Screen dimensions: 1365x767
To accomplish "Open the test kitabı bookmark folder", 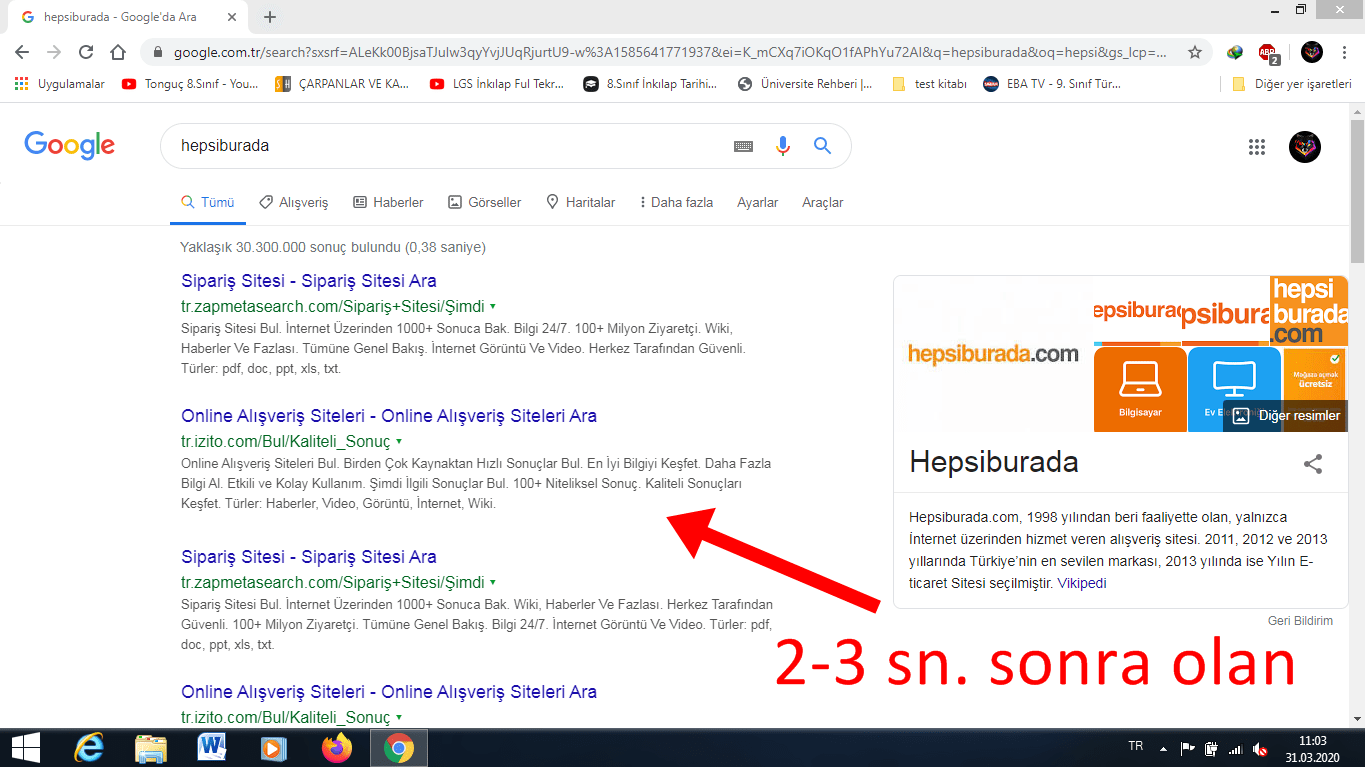I will (929, 84).
